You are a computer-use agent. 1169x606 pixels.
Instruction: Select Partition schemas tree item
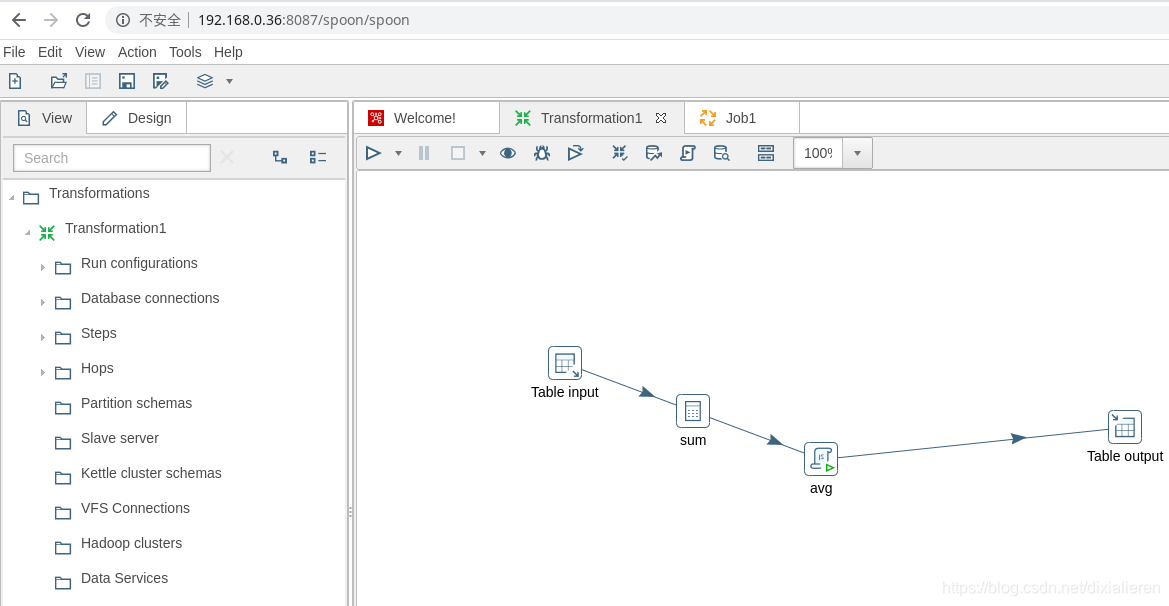(x=136, y=403)
